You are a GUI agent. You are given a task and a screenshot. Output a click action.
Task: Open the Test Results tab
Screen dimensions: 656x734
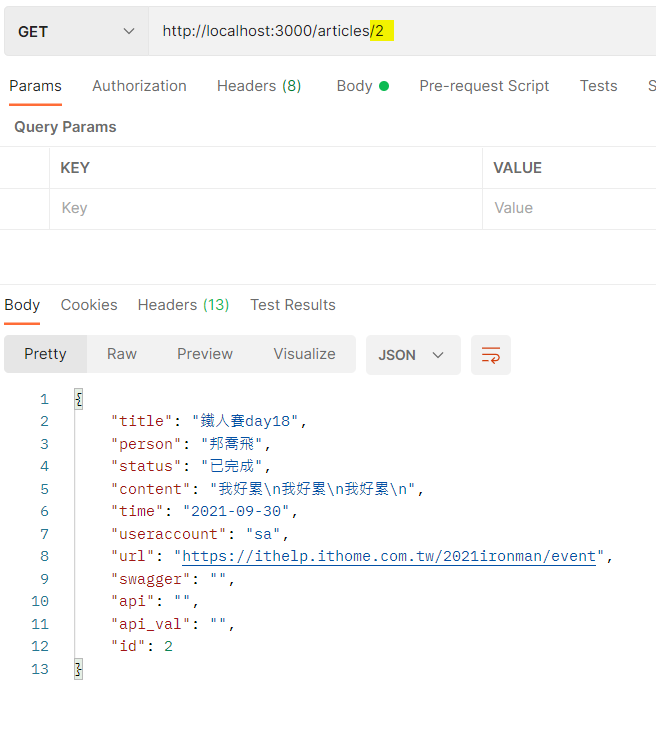(293, 305)
